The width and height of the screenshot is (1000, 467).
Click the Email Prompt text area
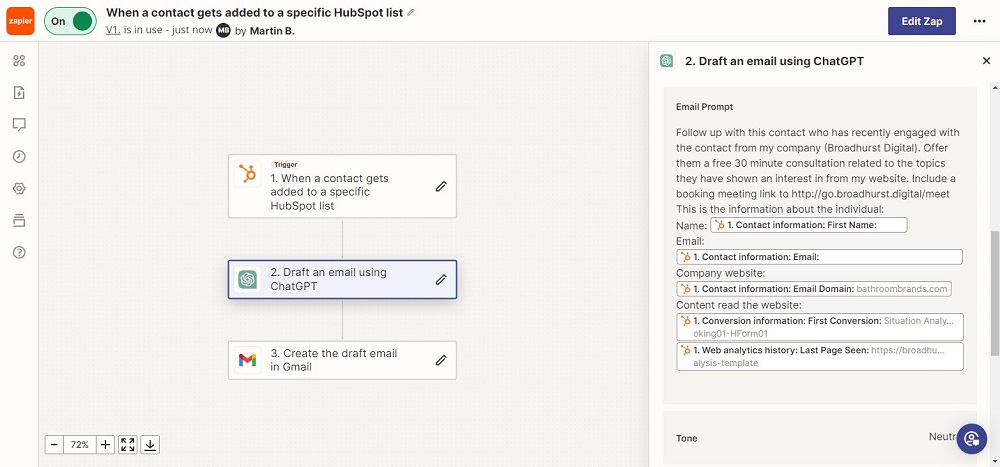[820, 249]
